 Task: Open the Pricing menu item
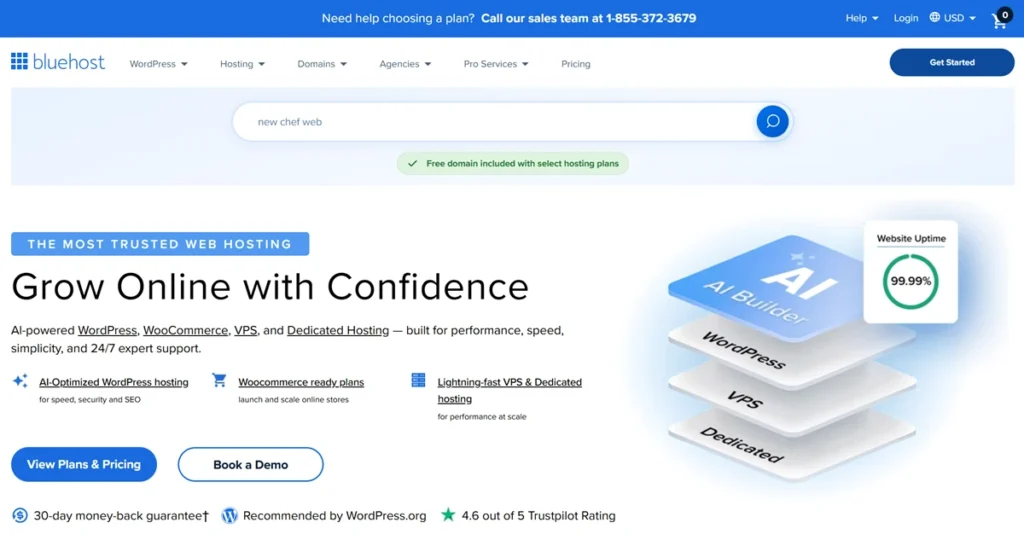click(575, 64)
